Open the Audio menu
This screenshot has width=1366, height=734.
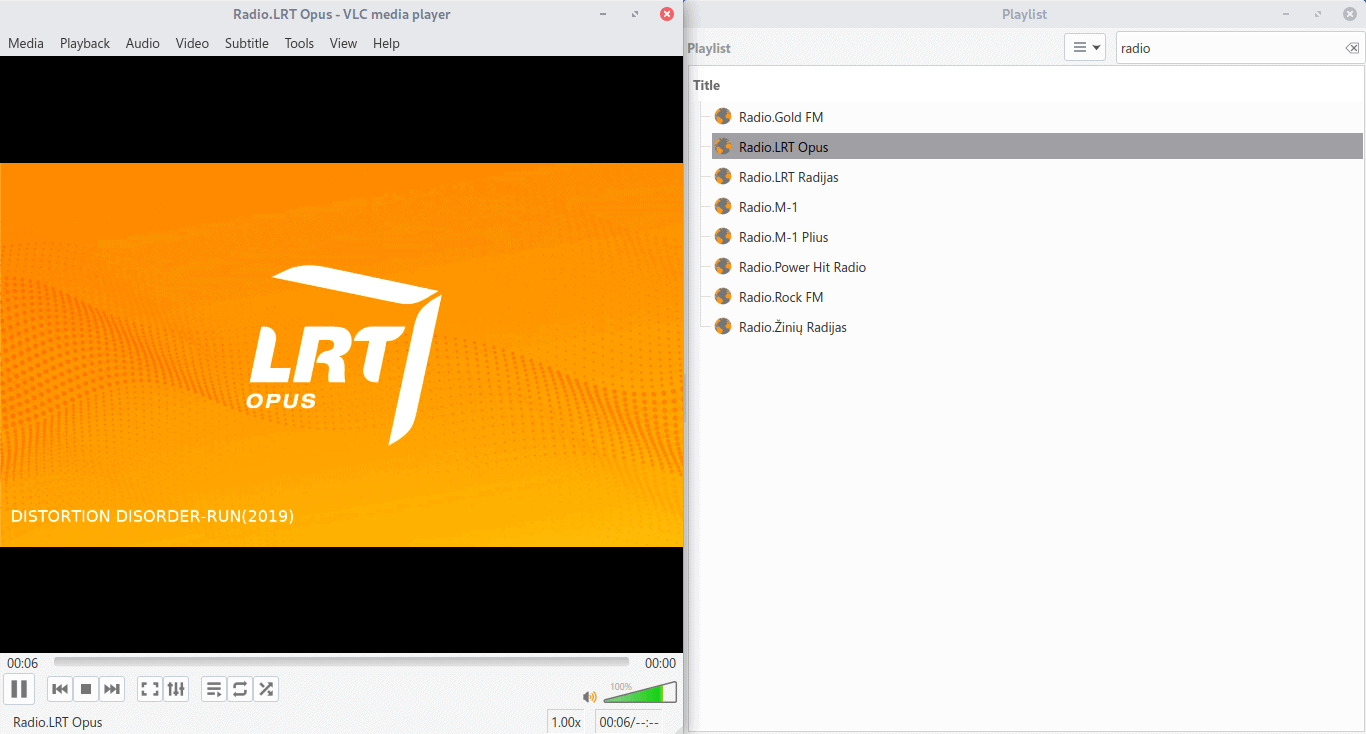click(x=143, y=43)
